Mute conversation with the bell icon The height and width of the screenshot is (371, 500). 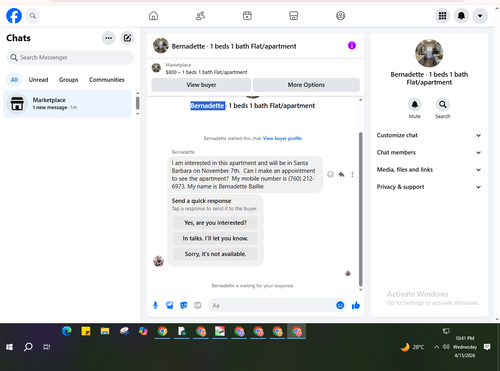point(415,105)
